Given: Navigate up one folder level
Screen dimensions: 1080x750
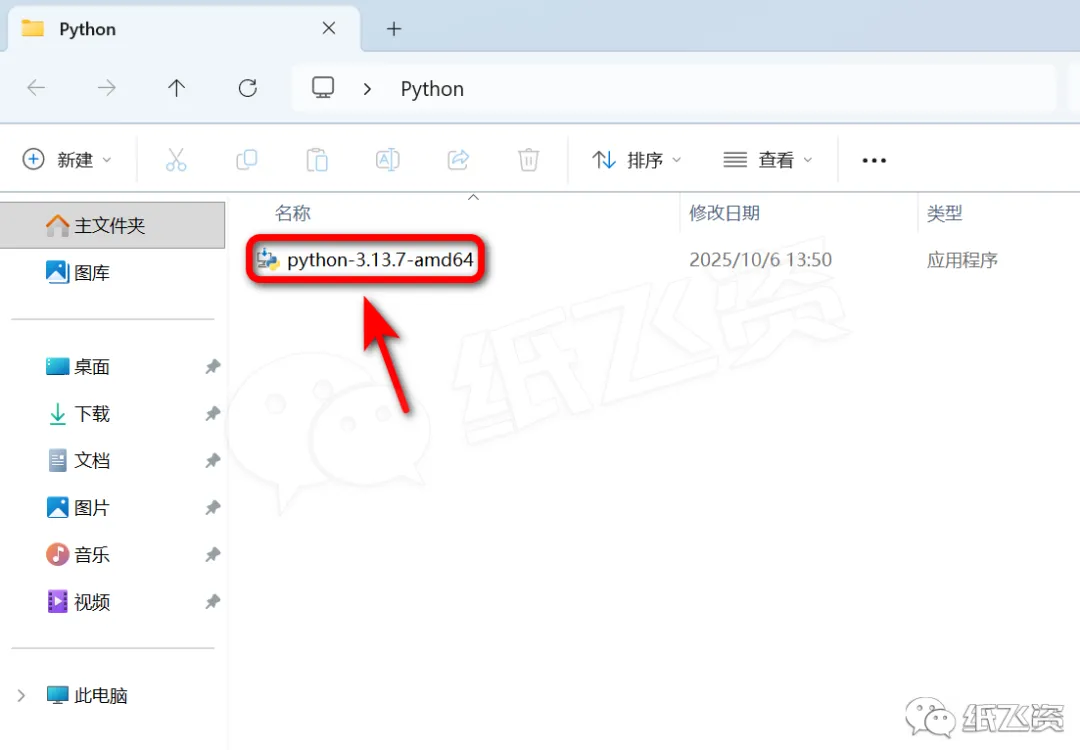Looking at the screenshot, I should (176, 87).
